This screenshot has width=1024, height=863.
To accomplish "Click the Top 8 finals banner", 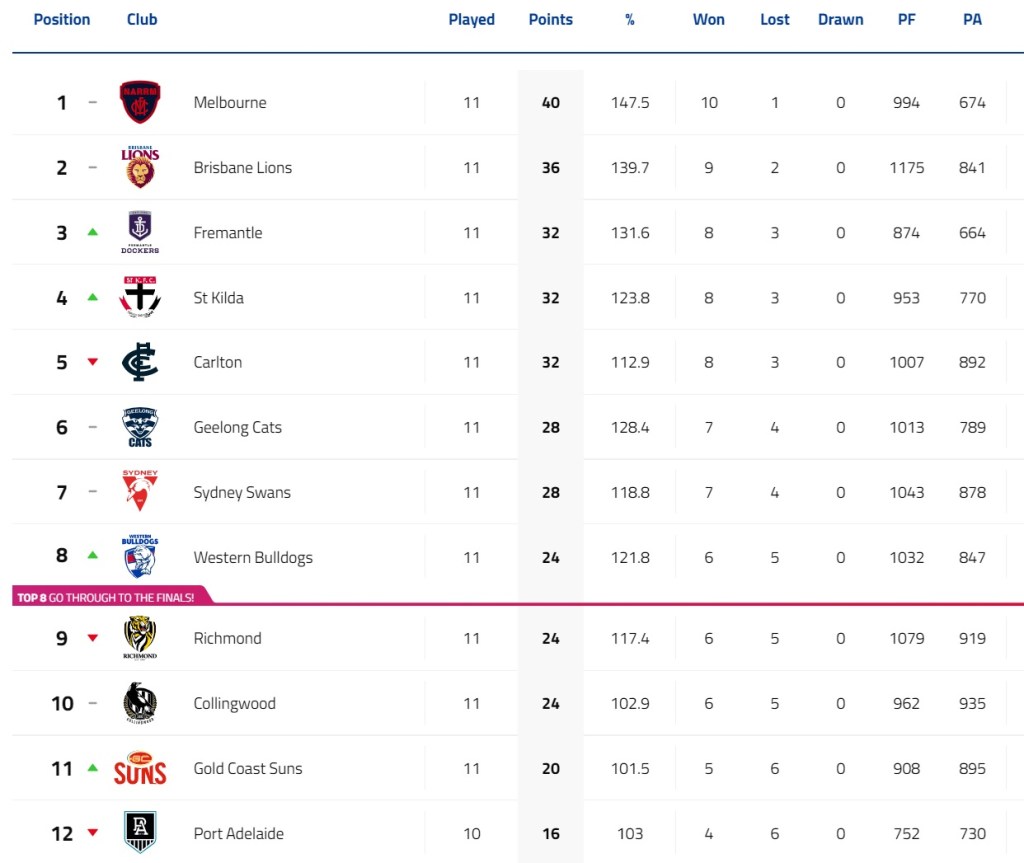I will tap(105, 597).
